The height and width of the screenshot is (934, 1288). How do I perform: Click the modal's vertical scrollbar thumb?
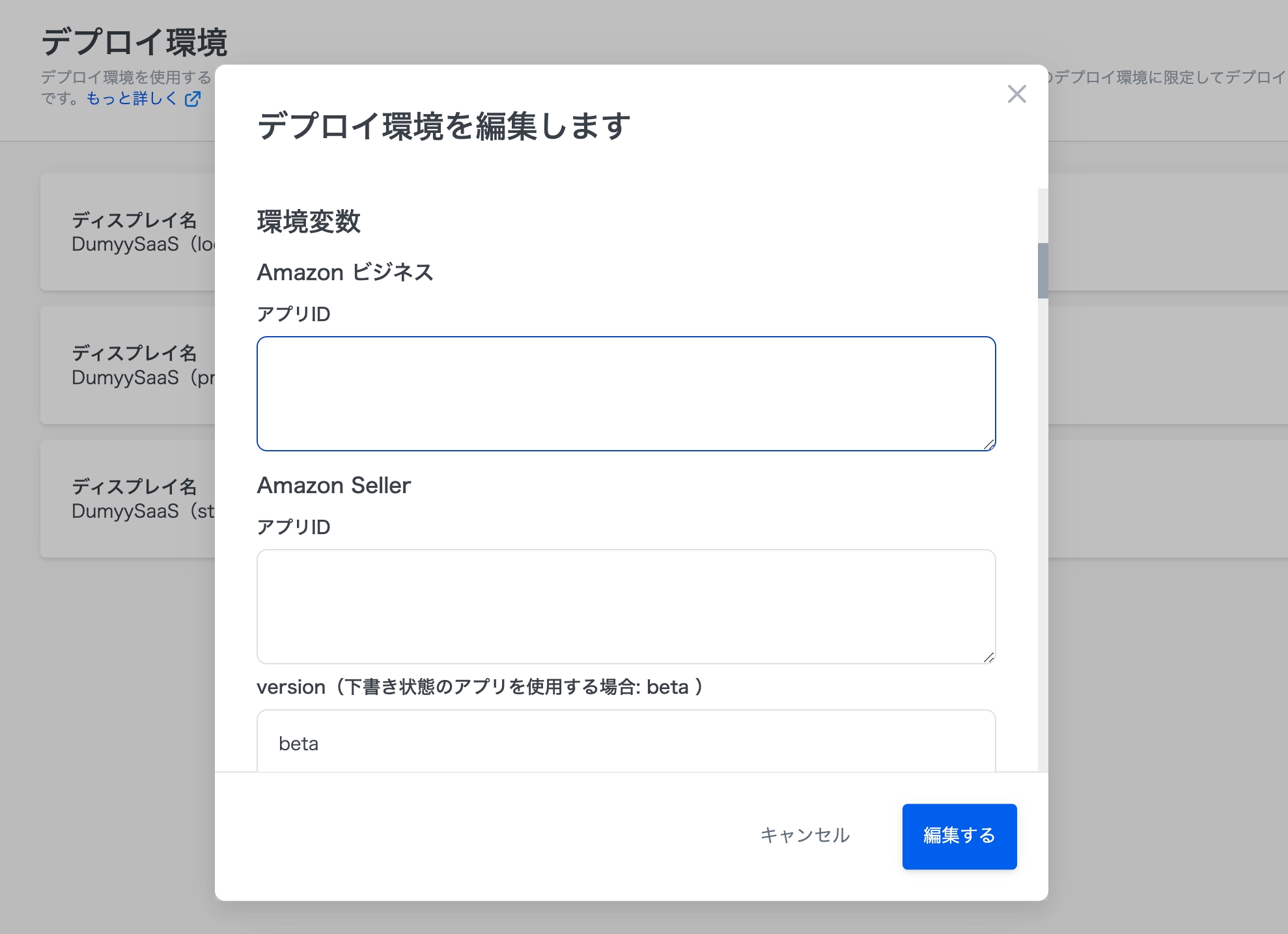[x=1043, y=270]
